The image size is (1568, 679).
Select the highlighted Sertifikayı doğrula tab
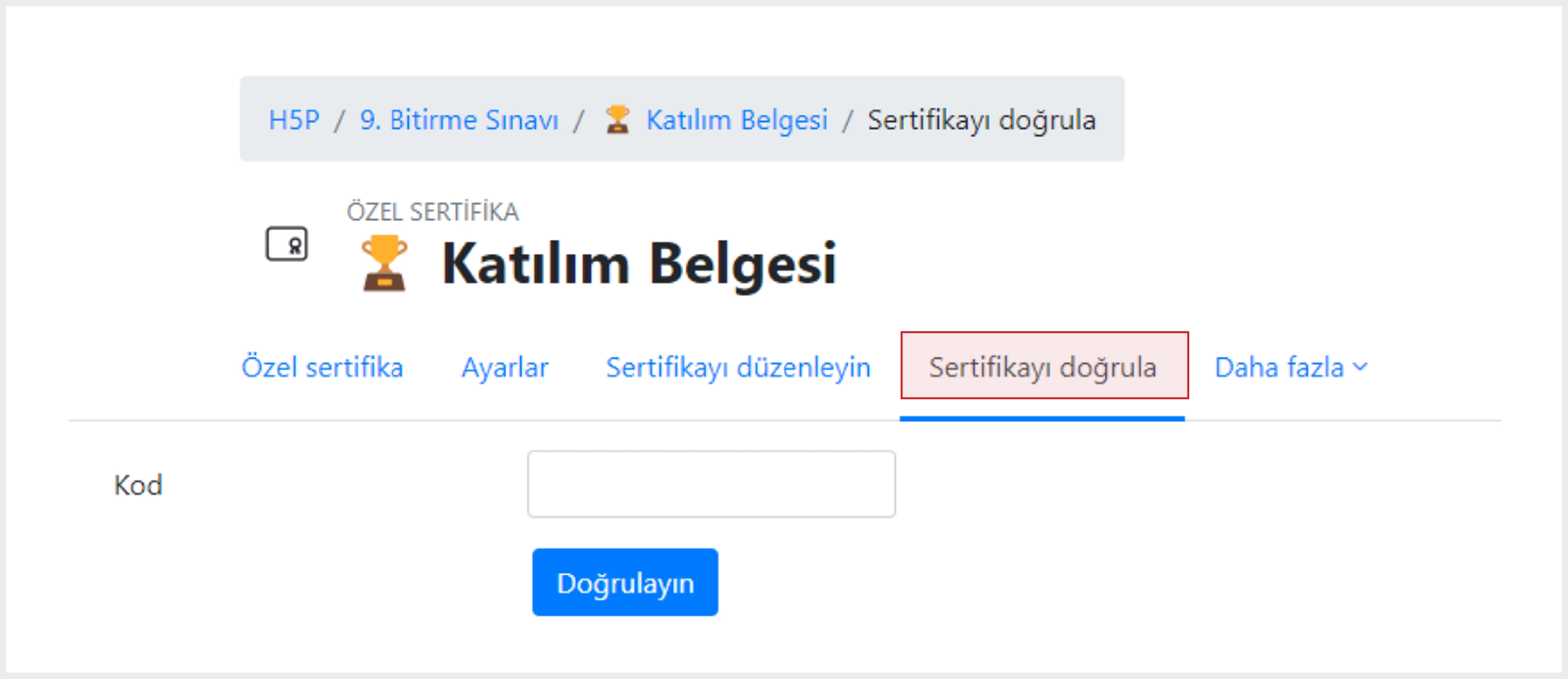pos(1044,366)
